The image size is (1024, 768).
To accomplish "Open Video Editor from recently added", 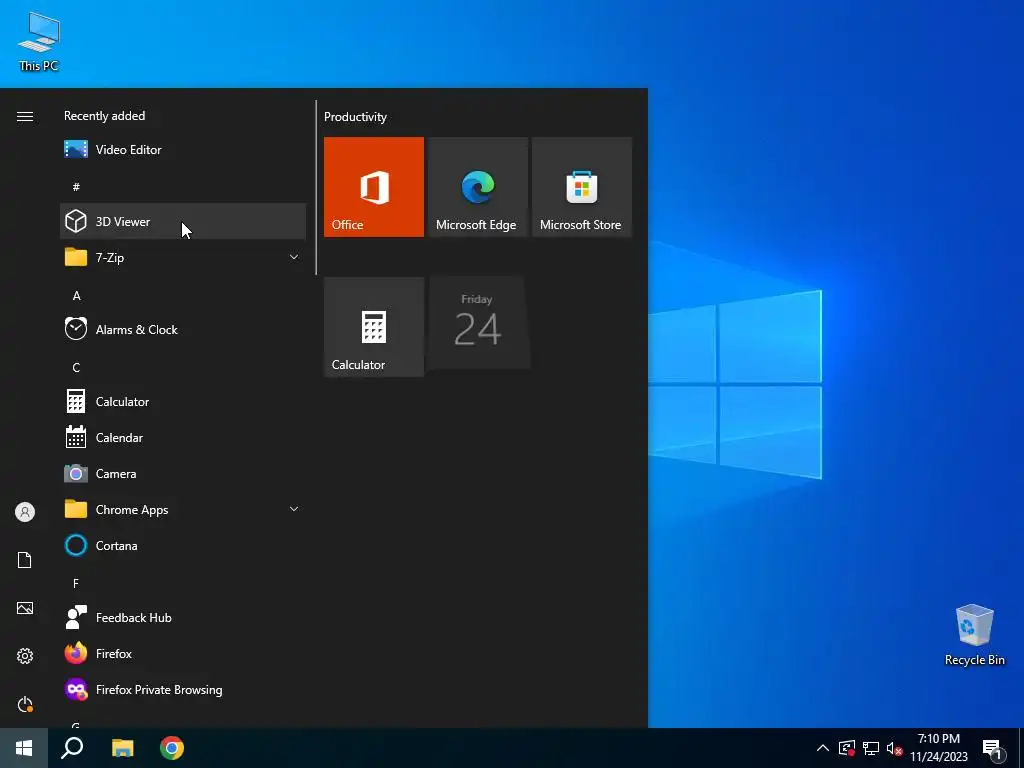I will [x=183, y=150].
